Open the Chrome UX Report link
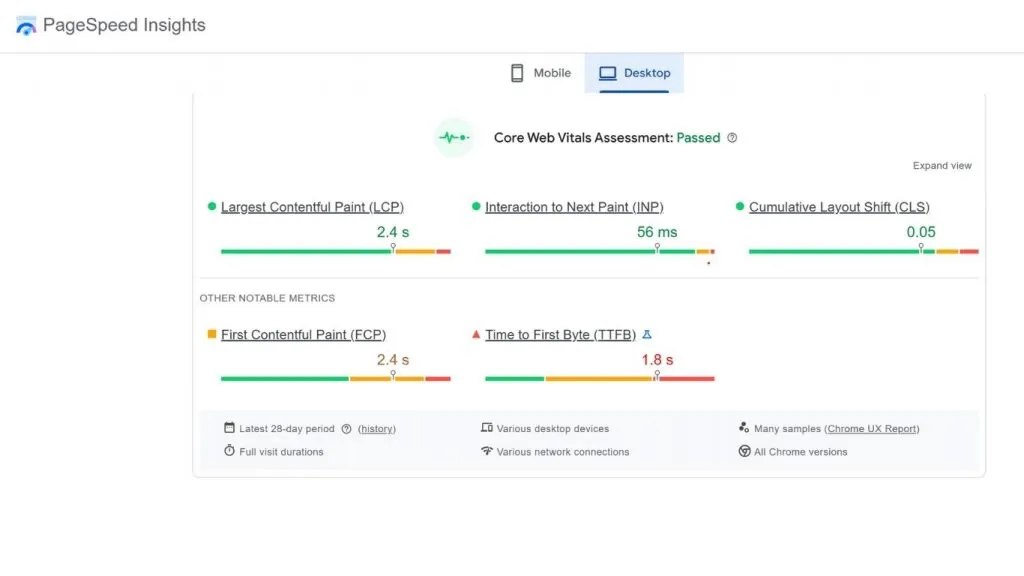The image size is (1024, 576). 872,429
